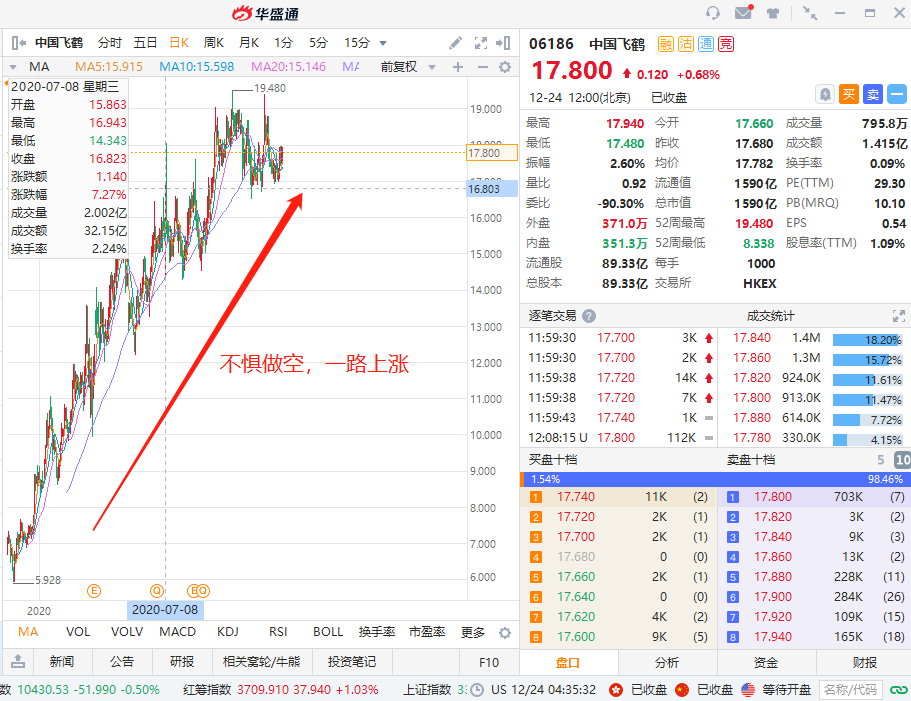The image size is (911, 701).
Task: Open the skin theme shirt icon
Action: coord(773,13)
